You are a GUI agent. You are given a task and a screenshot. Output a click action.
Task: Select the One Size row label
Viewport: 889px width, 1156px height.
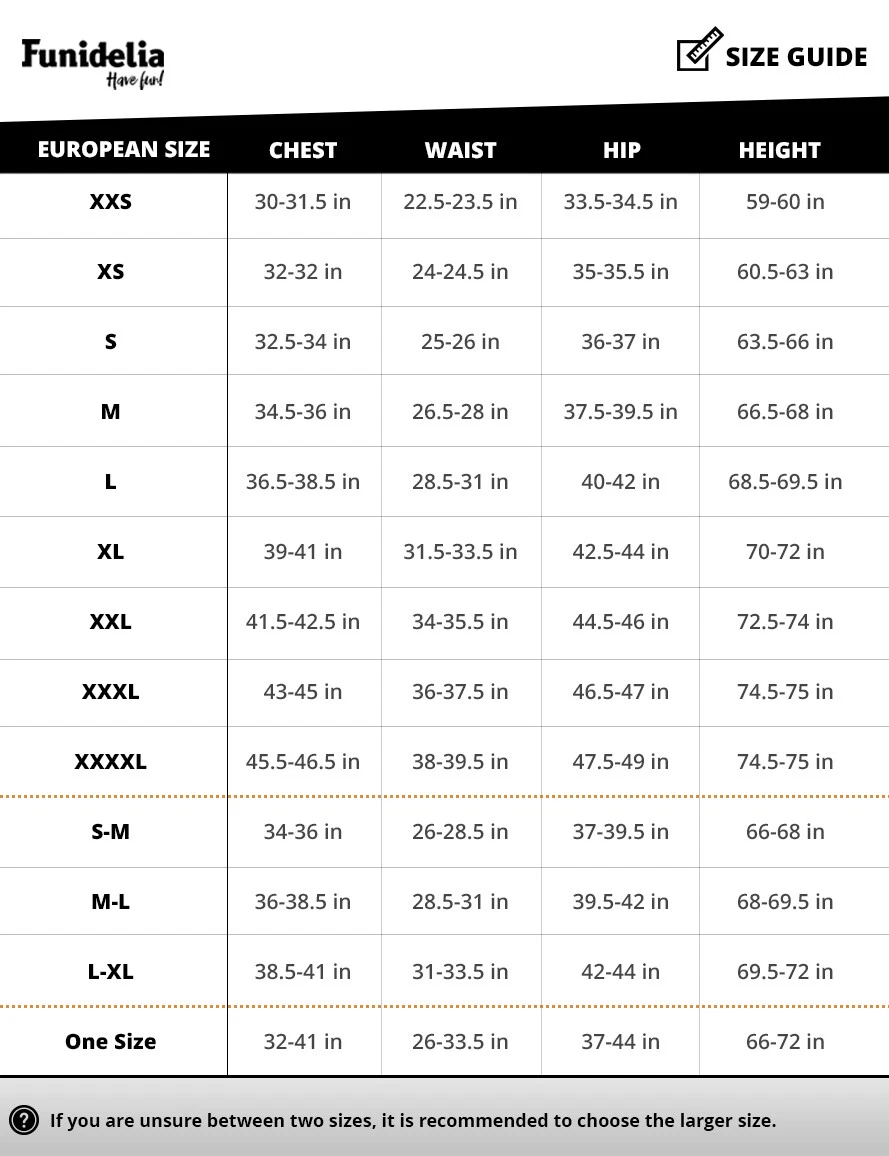tap(111, 1042)
